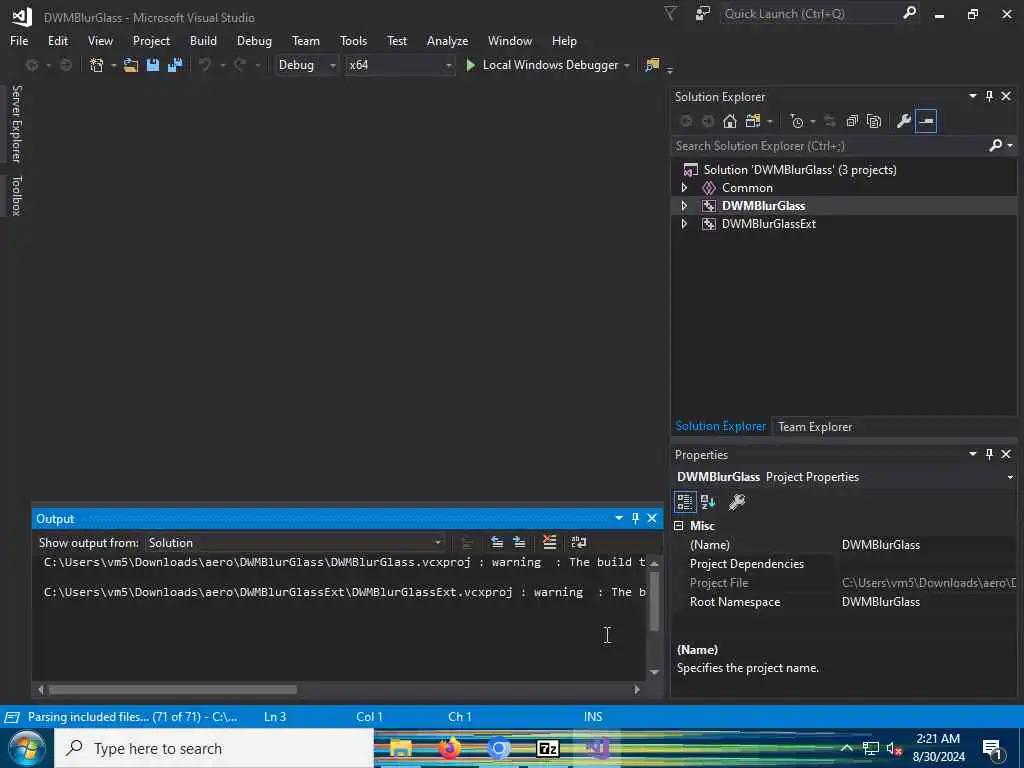Screen dimensions: 1024x768
Task: Toggle auto-hide pin on Solution Explorer panel
Action: [x=989, y=96]
